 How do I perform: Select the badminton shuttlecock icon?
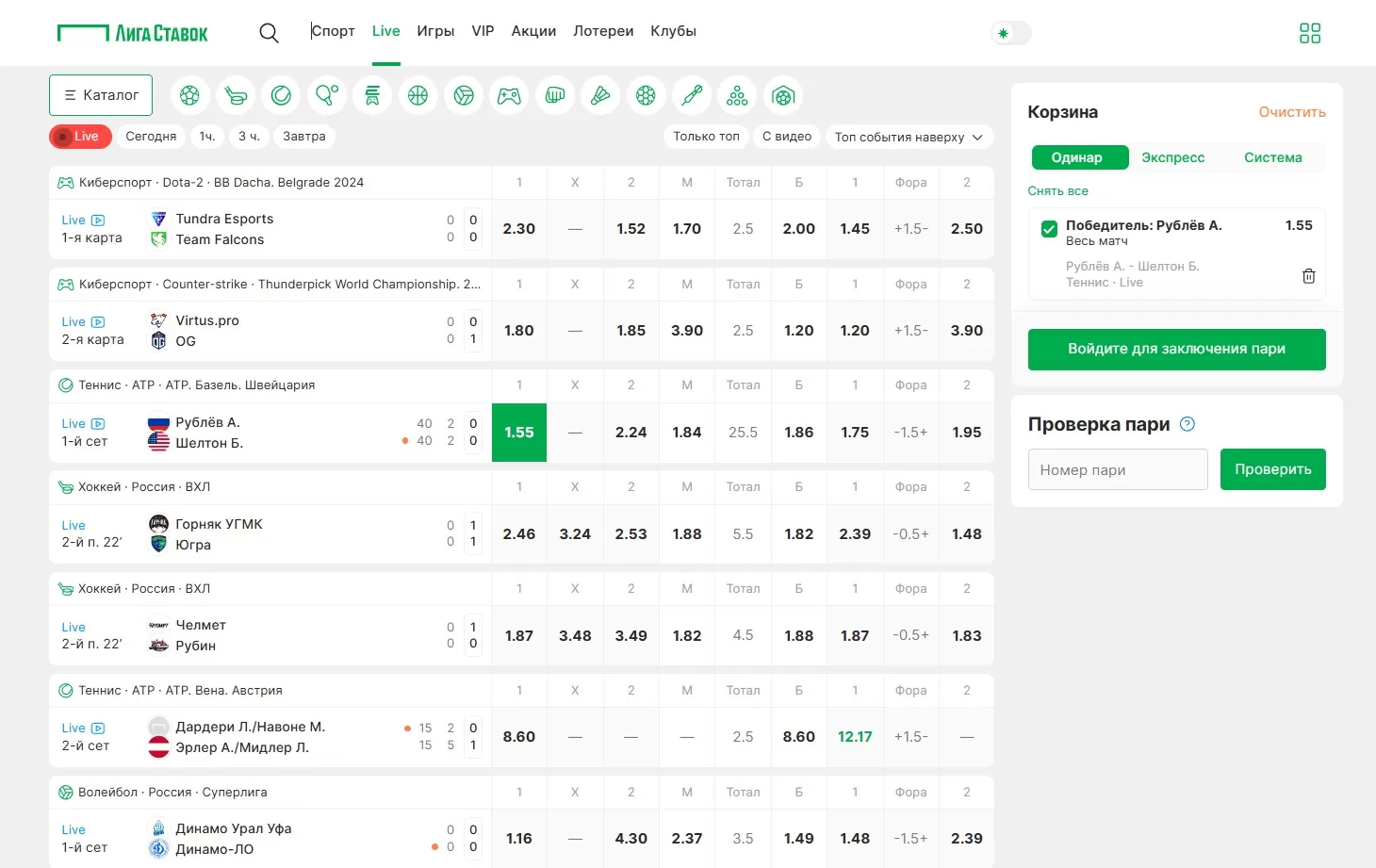coord(600,95)
